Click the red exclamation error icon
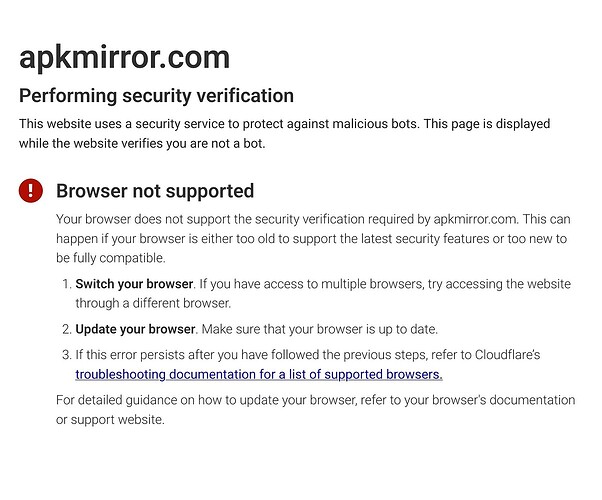This screenshot has height=500, width=602. pos(31,190)
